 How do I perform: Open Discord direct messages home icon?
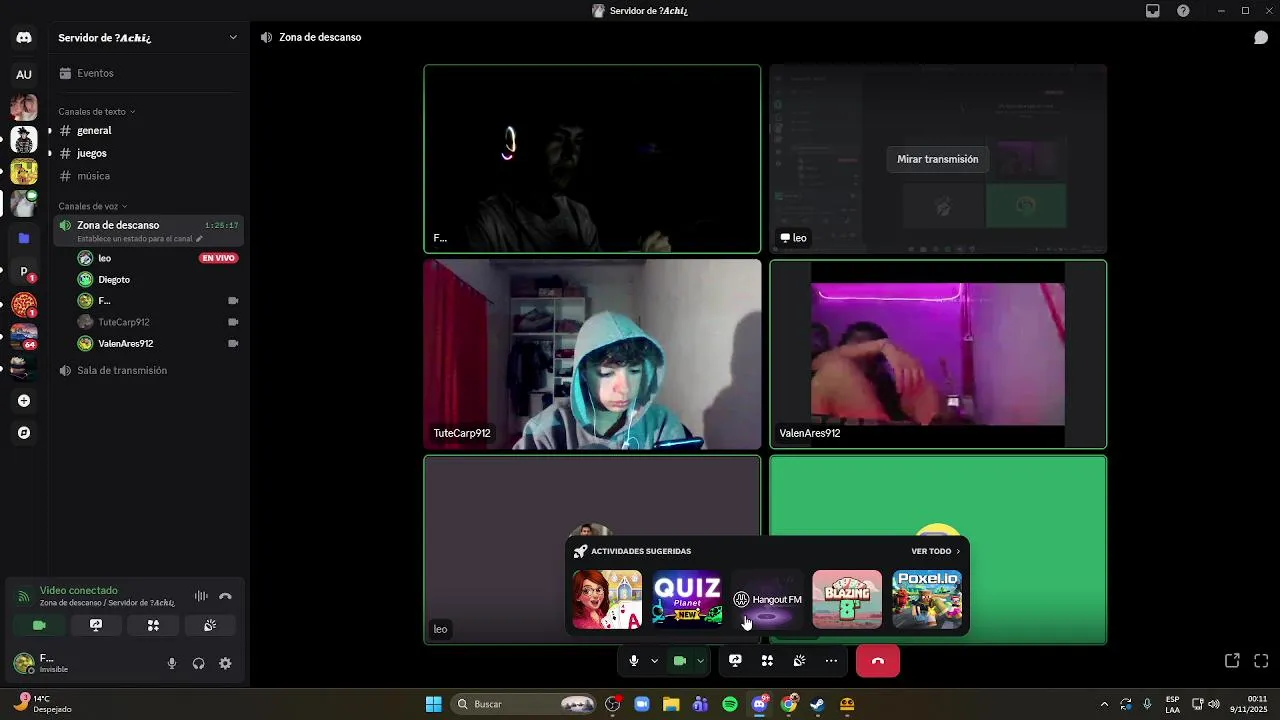pos(24,38)
